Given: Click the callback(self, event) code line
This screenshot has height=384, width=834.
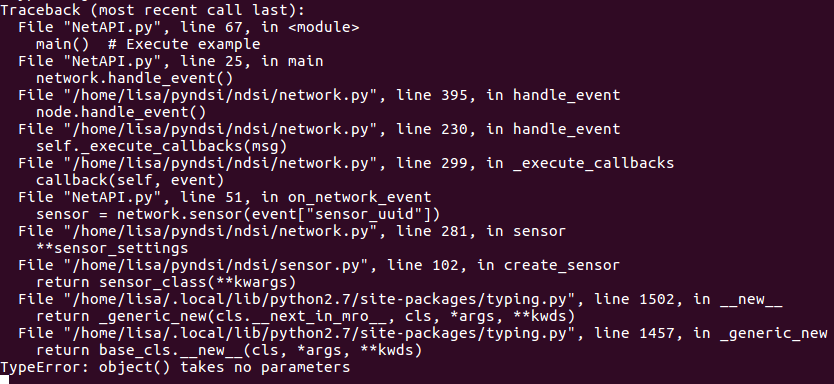Looking at the screenshot, I should (x=130, y=180).
